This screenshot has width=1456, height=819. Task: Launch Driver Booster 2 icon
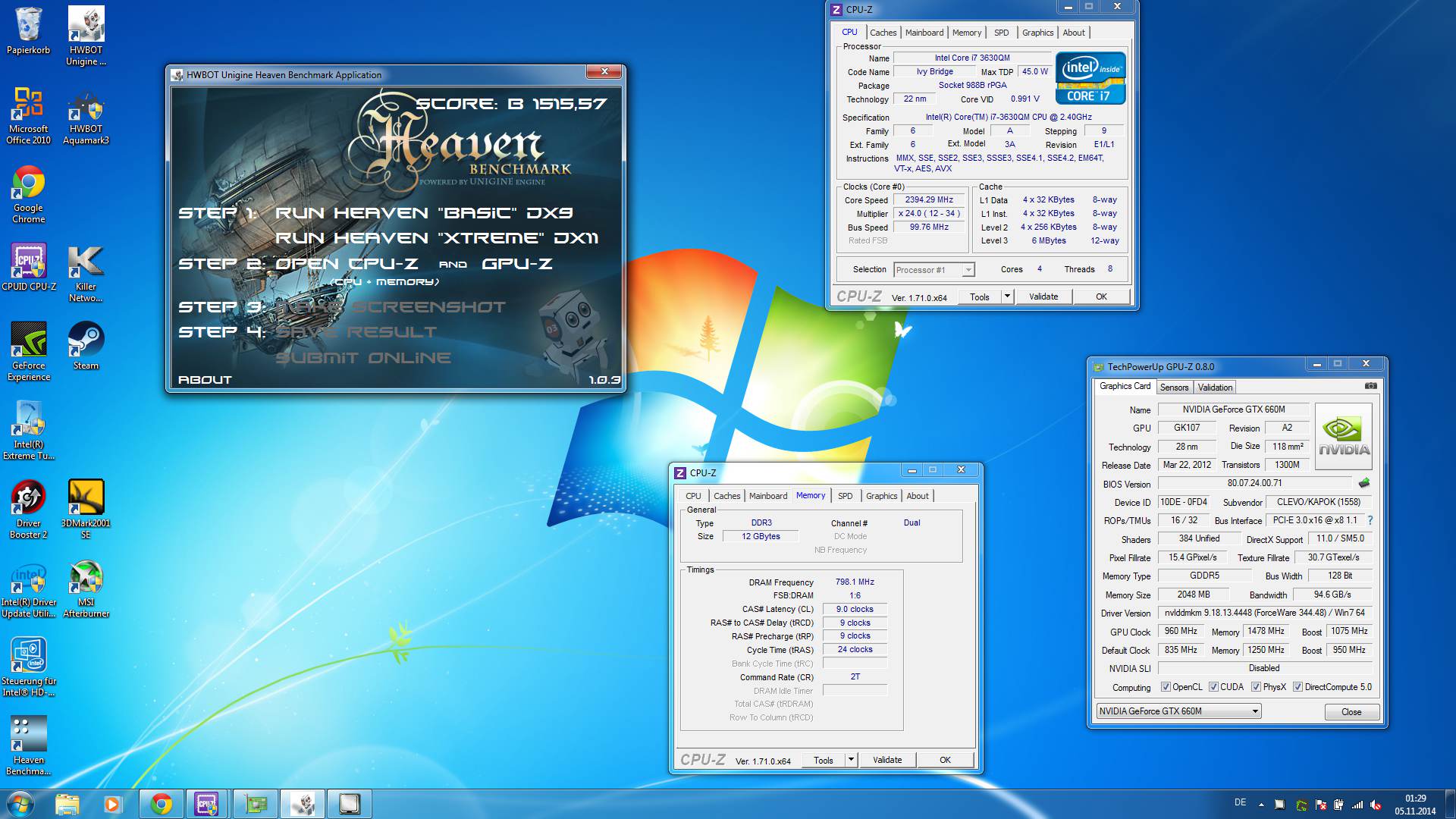coord(28,510)
